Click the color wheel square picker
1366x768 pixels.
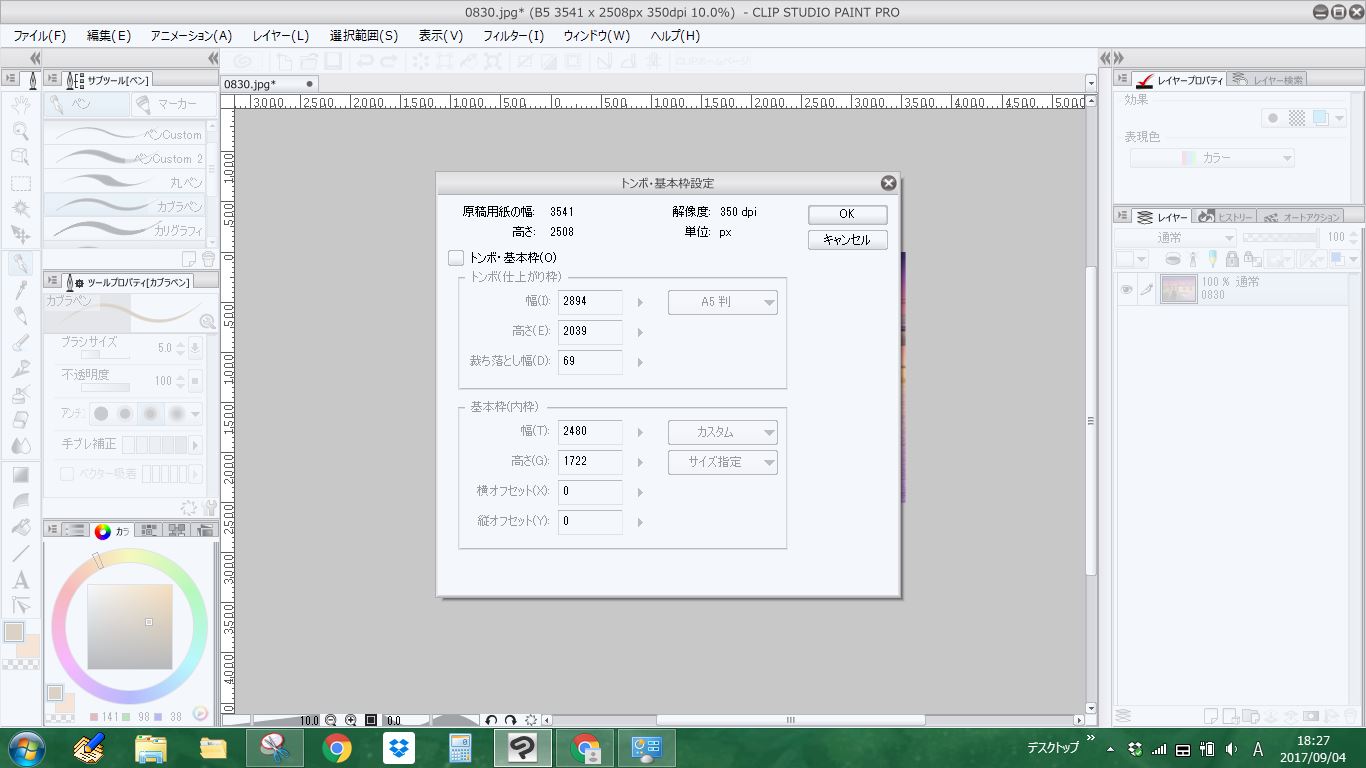pos(130,626)
